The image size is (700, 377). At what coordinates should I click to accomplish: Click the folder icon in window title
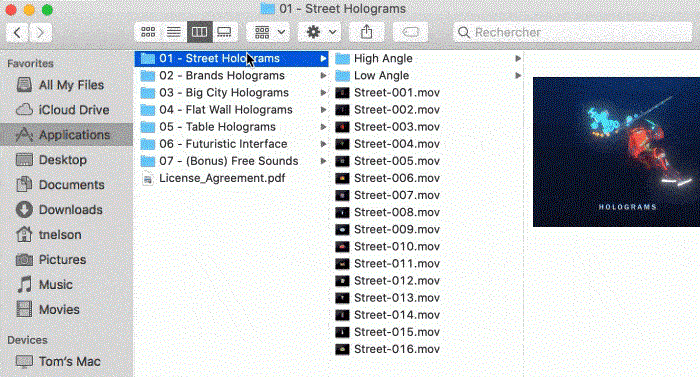pos(267,9)
